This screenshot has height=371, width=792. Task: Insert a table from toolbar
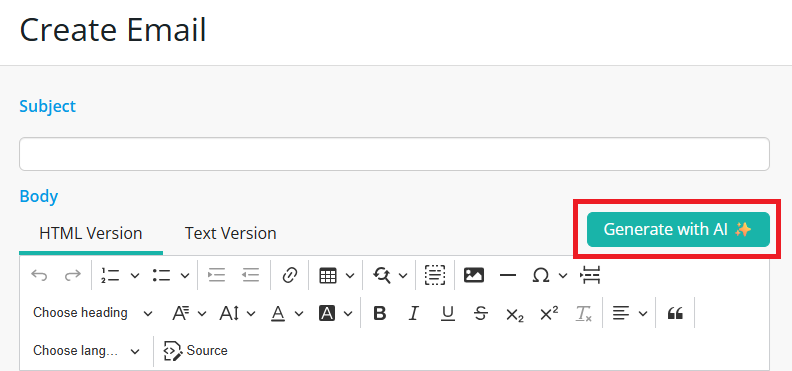(x=328, y=275)
